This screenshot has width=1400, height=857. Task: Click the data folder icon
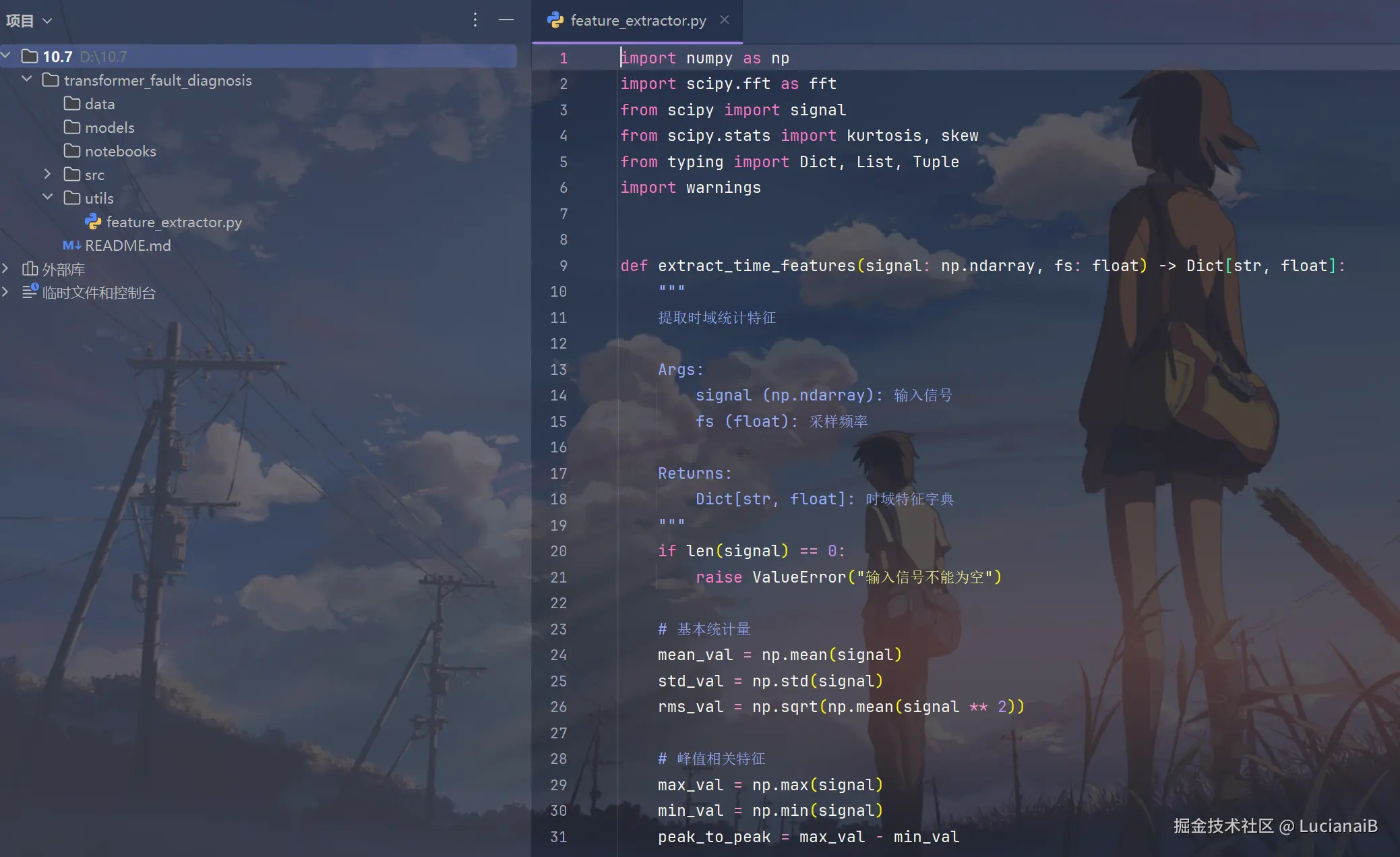[72, 104]
